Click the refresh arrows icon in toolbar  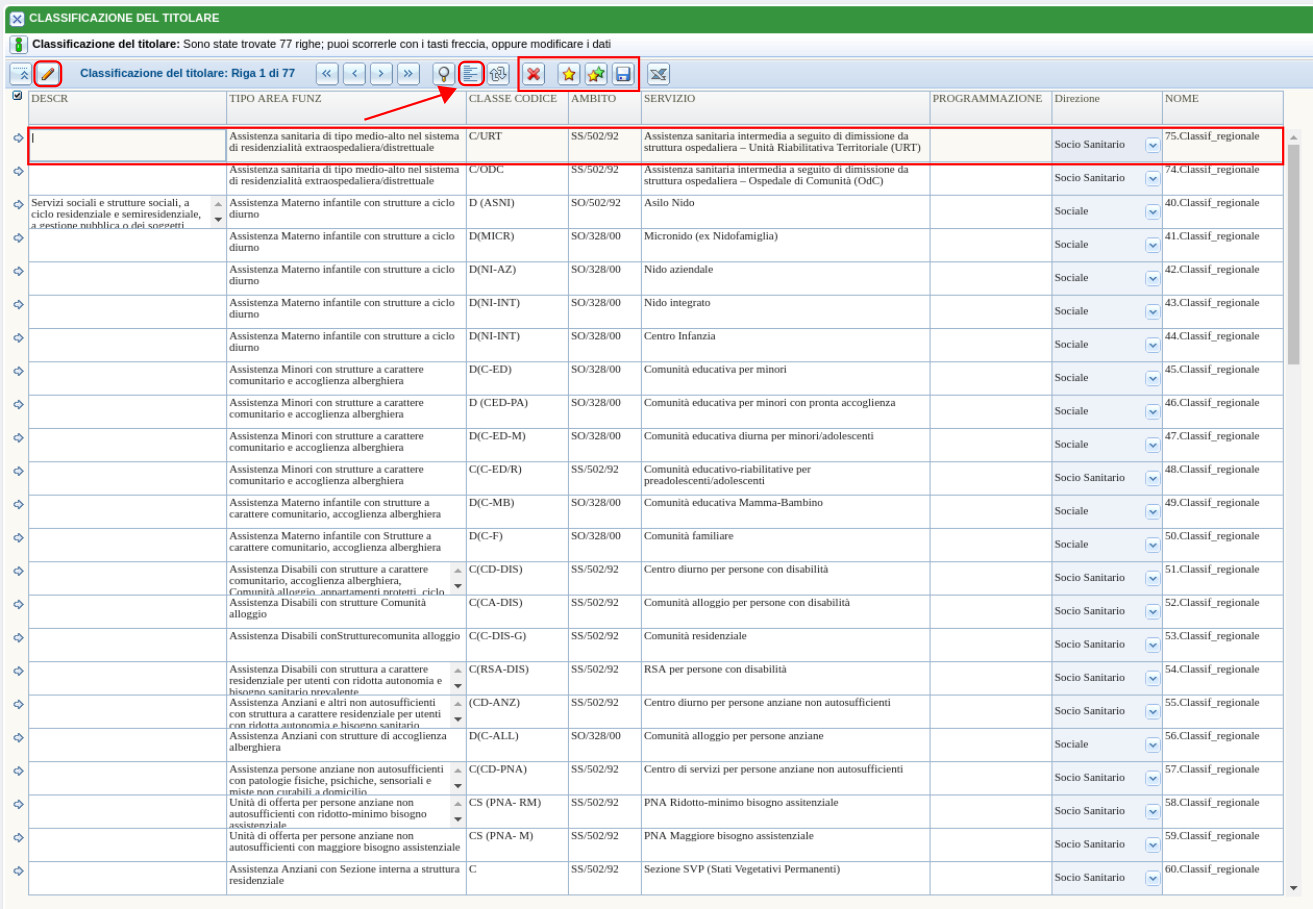[x=498, y=74]
